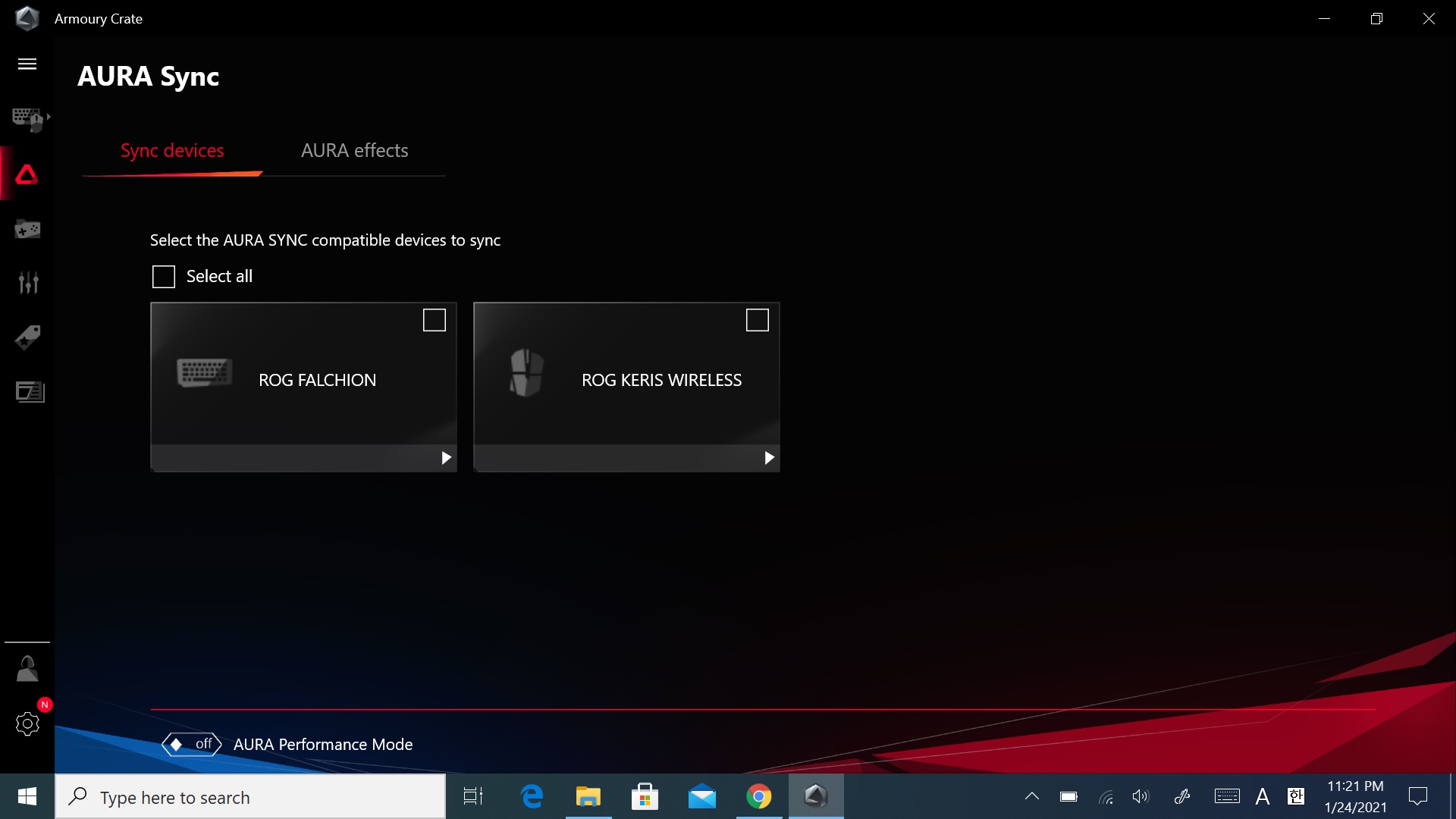This screenshot has width=1456, height=819.
Task: Tick the ROG FALCHION device checkbox
Action: (434, 320)
